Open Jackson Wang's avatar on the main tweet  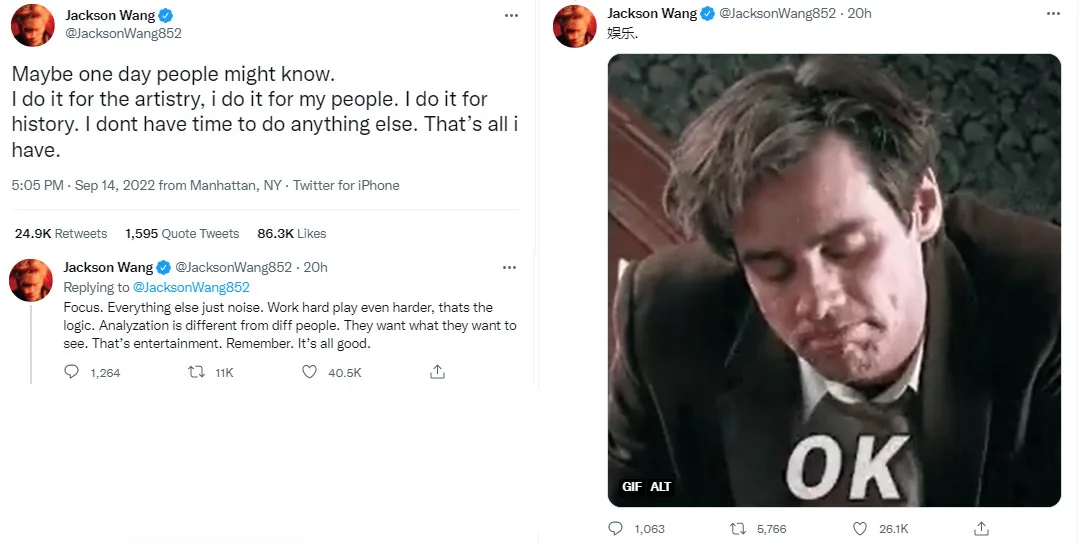pos(32,25)
